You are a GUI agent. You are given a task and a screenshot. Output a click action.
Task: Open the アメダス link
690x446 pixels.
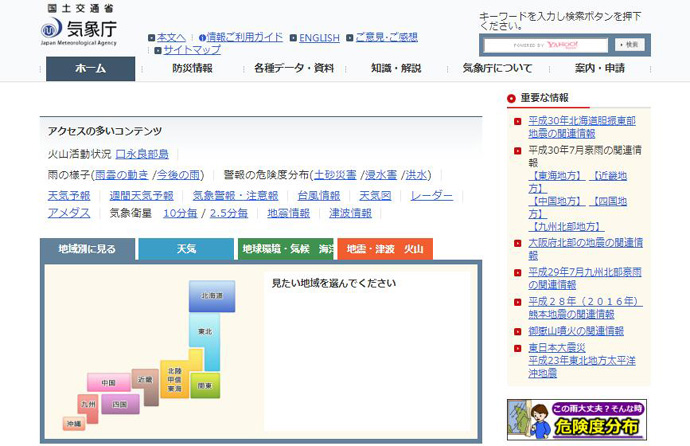pyautogui.click(x=69, y=213)
